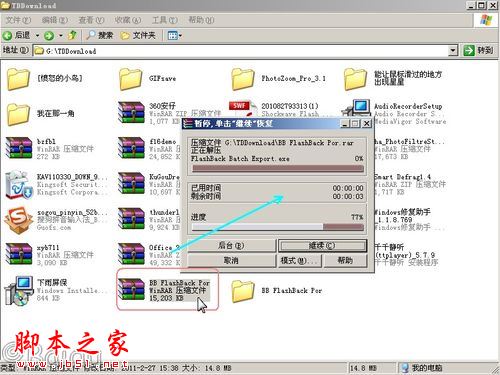Go up one folder level icon
The height and width of the screenshot is (375, 500).
click(x=72, y=35)
